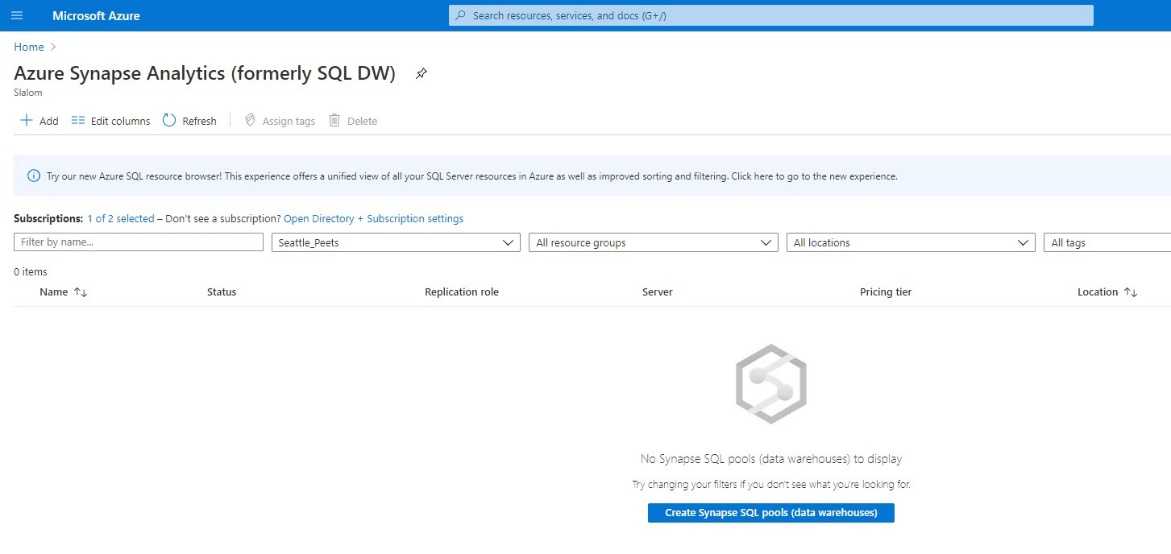Click the Pricing tier column header

coord(886,292)
